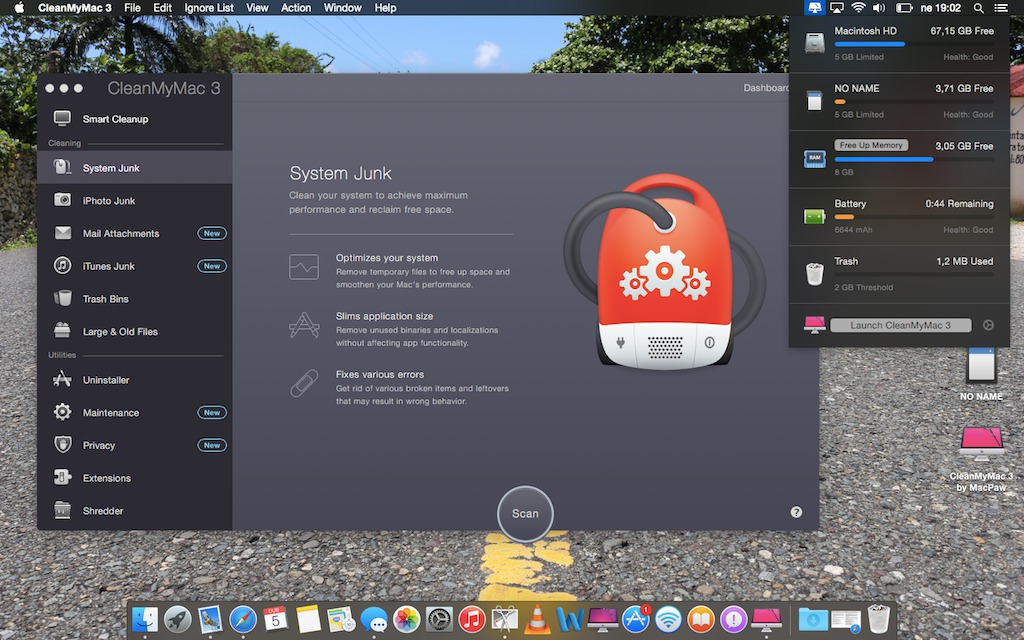Open the Apple menu
The width and height of the screenshot is (1024, 640).
[x=19, y=8]
